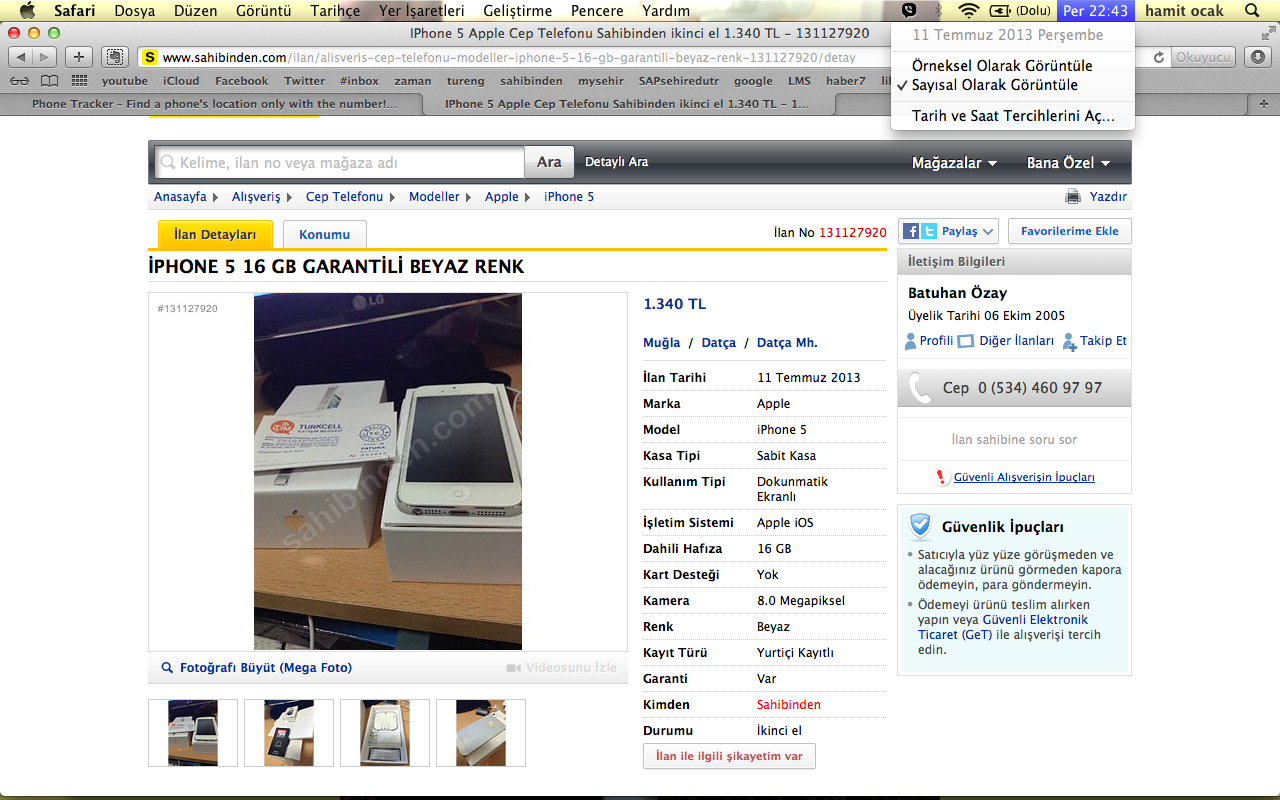
Task: Expand the Bana Özel dropdown
Action: (1068, 163)
